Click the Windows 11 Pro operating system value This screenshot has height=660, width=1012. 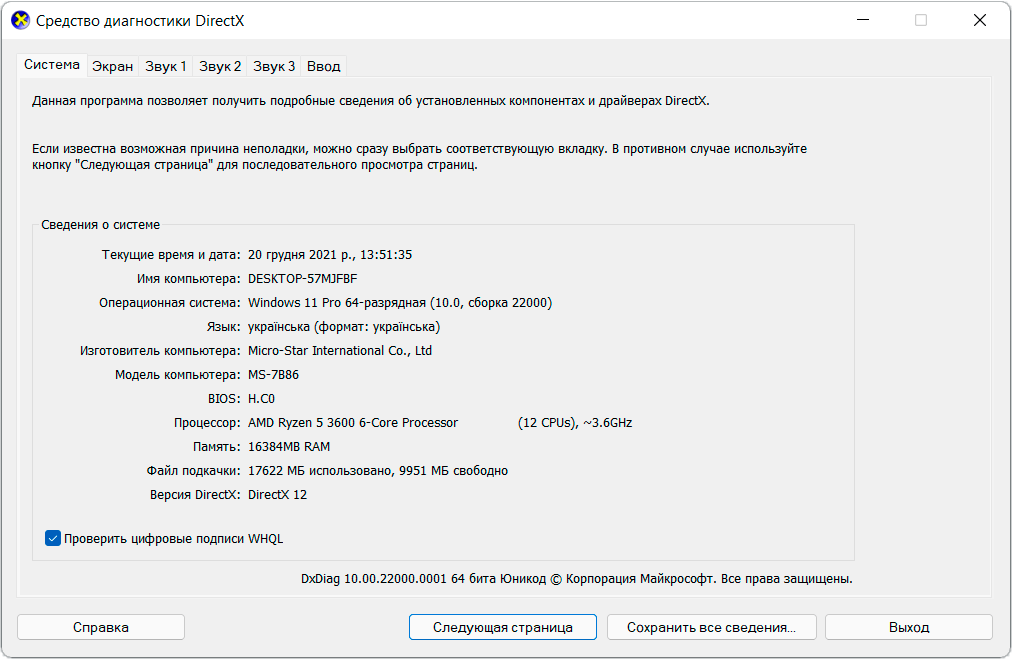(x=399, y=303)
